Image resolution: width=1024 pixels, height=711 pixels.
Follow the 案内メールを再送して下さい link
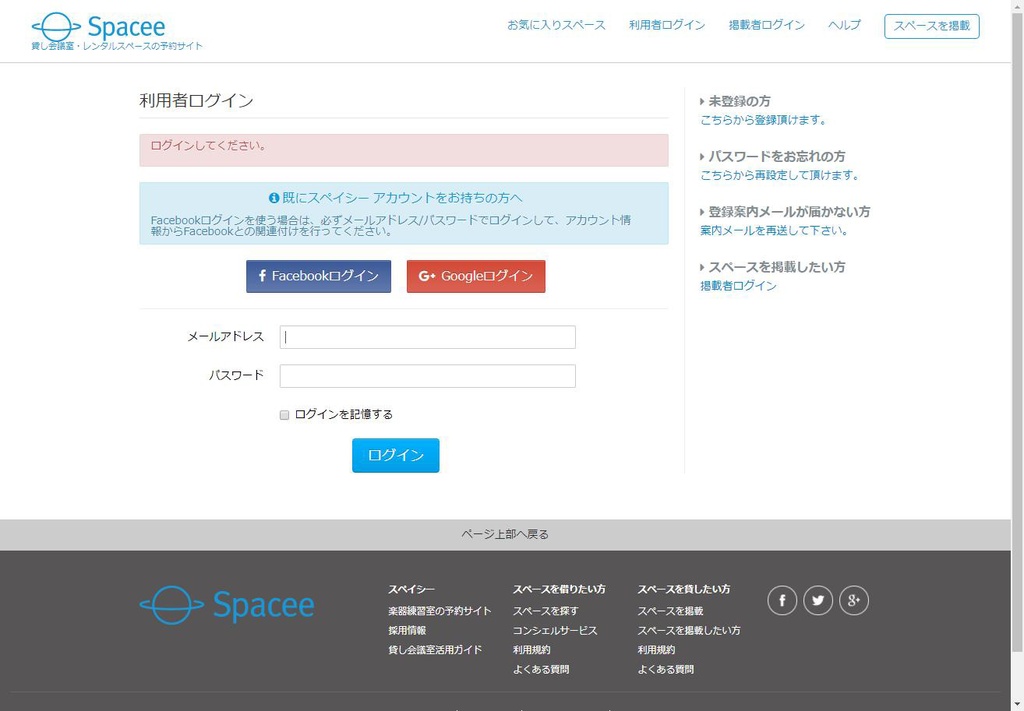point(775,230)
